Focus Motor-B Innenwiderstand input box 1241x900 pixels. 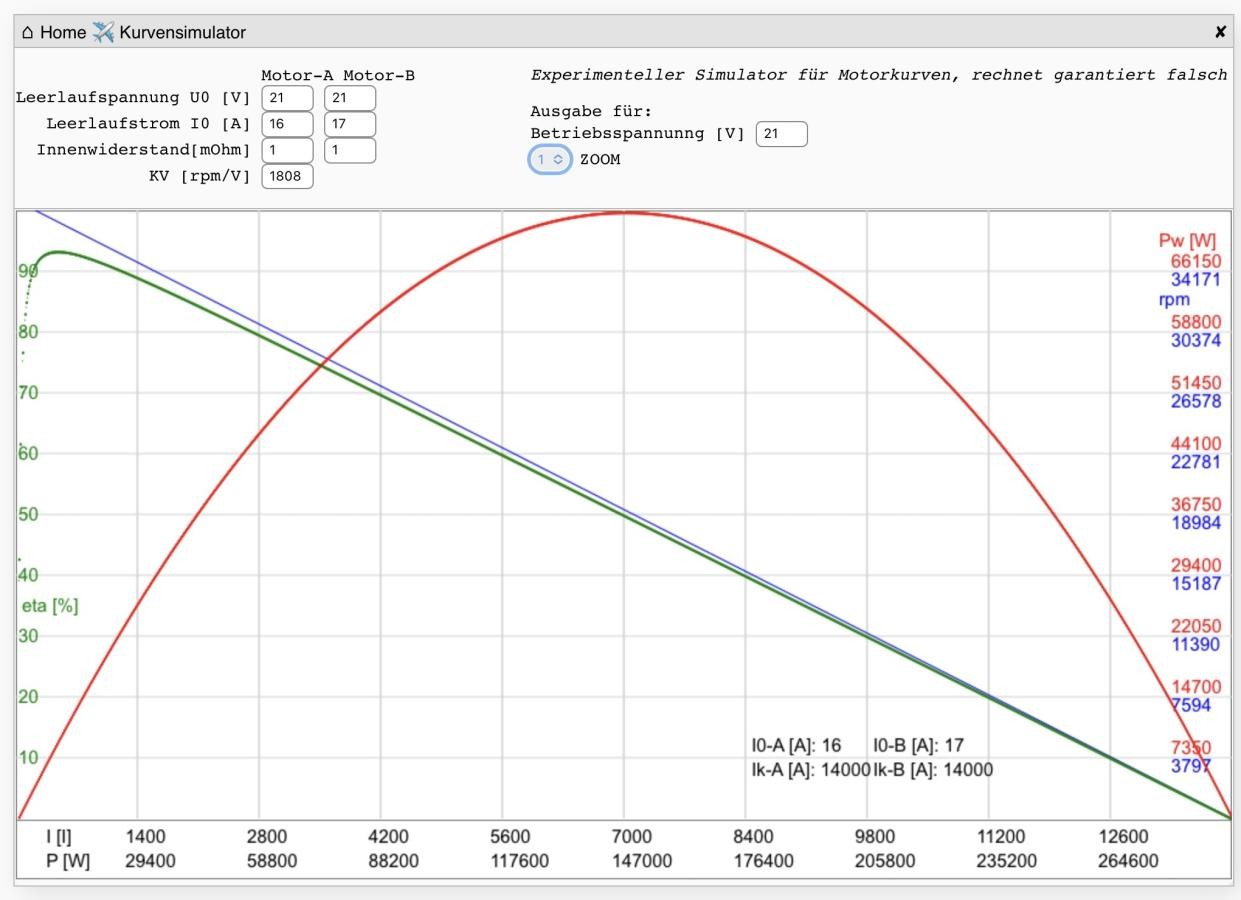tap(350, 150)
